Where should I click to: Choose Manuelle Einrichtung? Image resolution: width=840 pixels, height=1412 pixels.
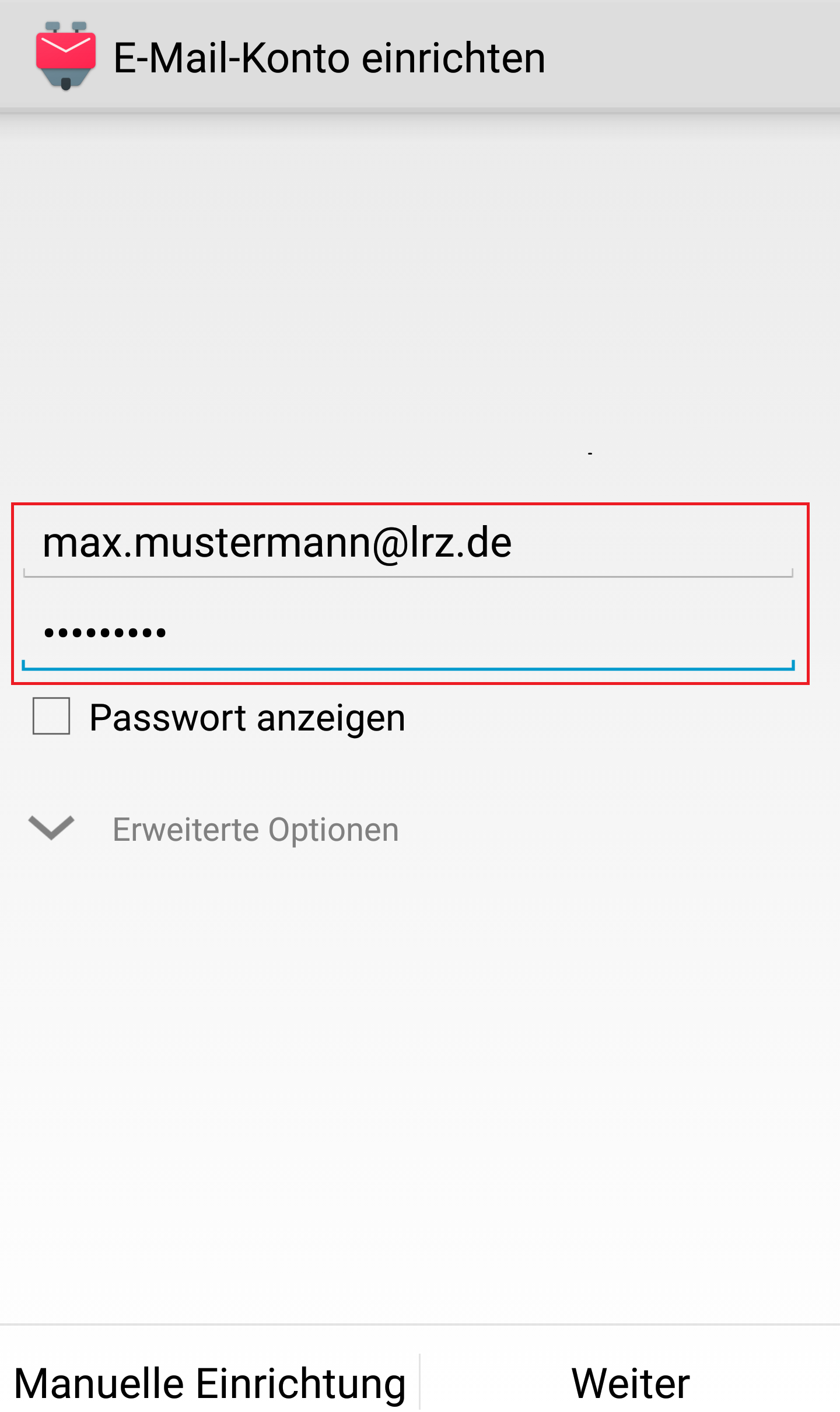tap(210, 1383)
